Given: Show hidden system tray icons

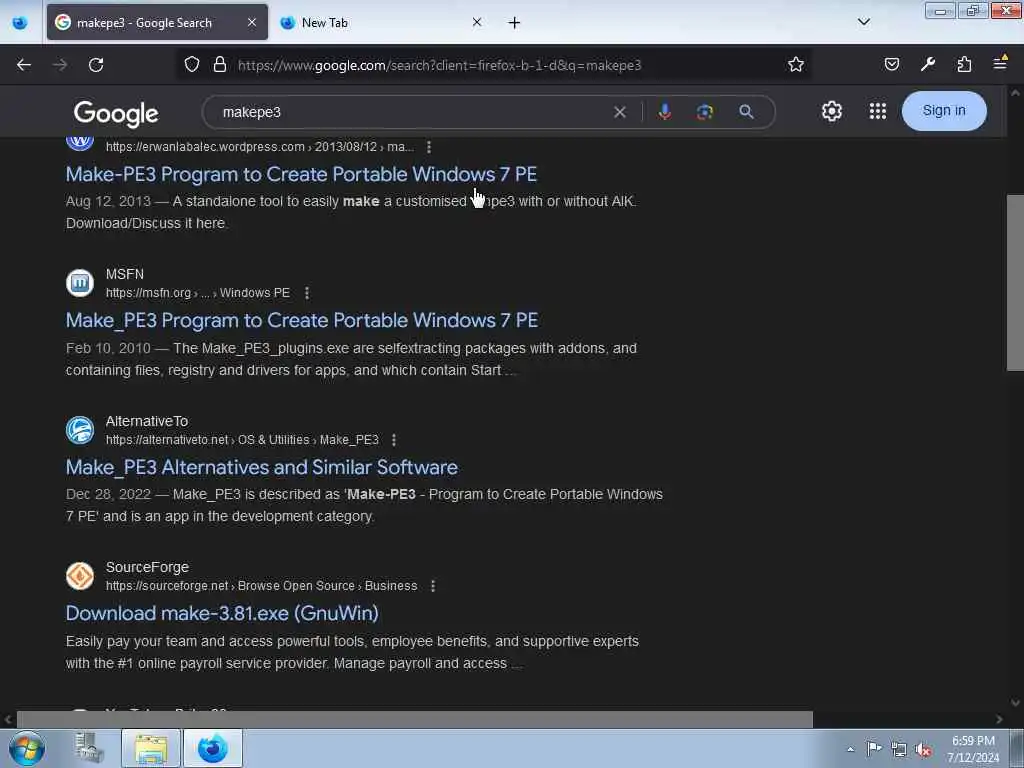Looking at the screenshot, I should (850, 750).
